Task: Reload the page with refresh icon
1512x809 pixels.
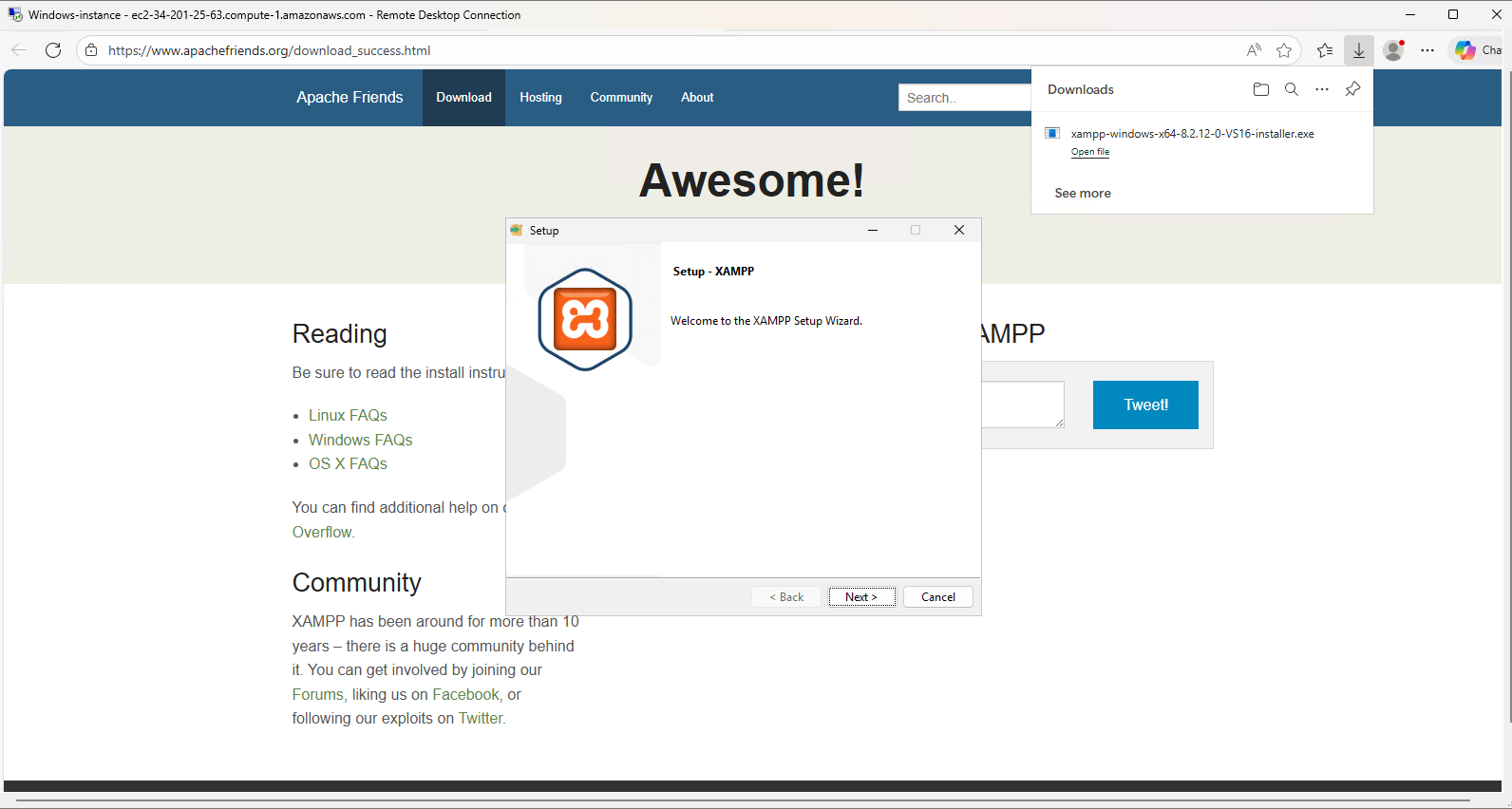Action: (x=53, y=50)
